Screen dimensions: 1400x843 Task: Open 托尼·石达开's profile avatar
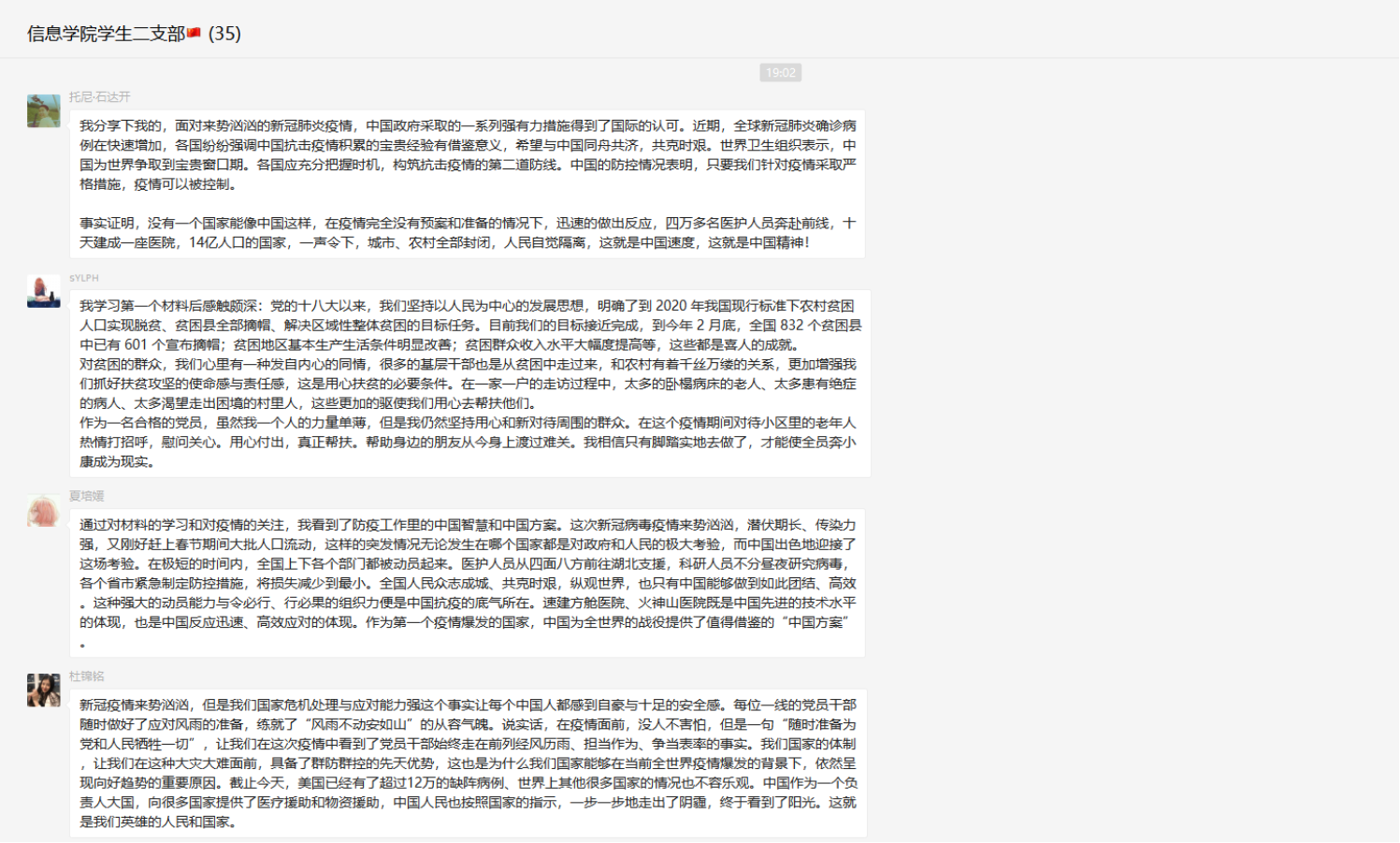pos(41,109)
